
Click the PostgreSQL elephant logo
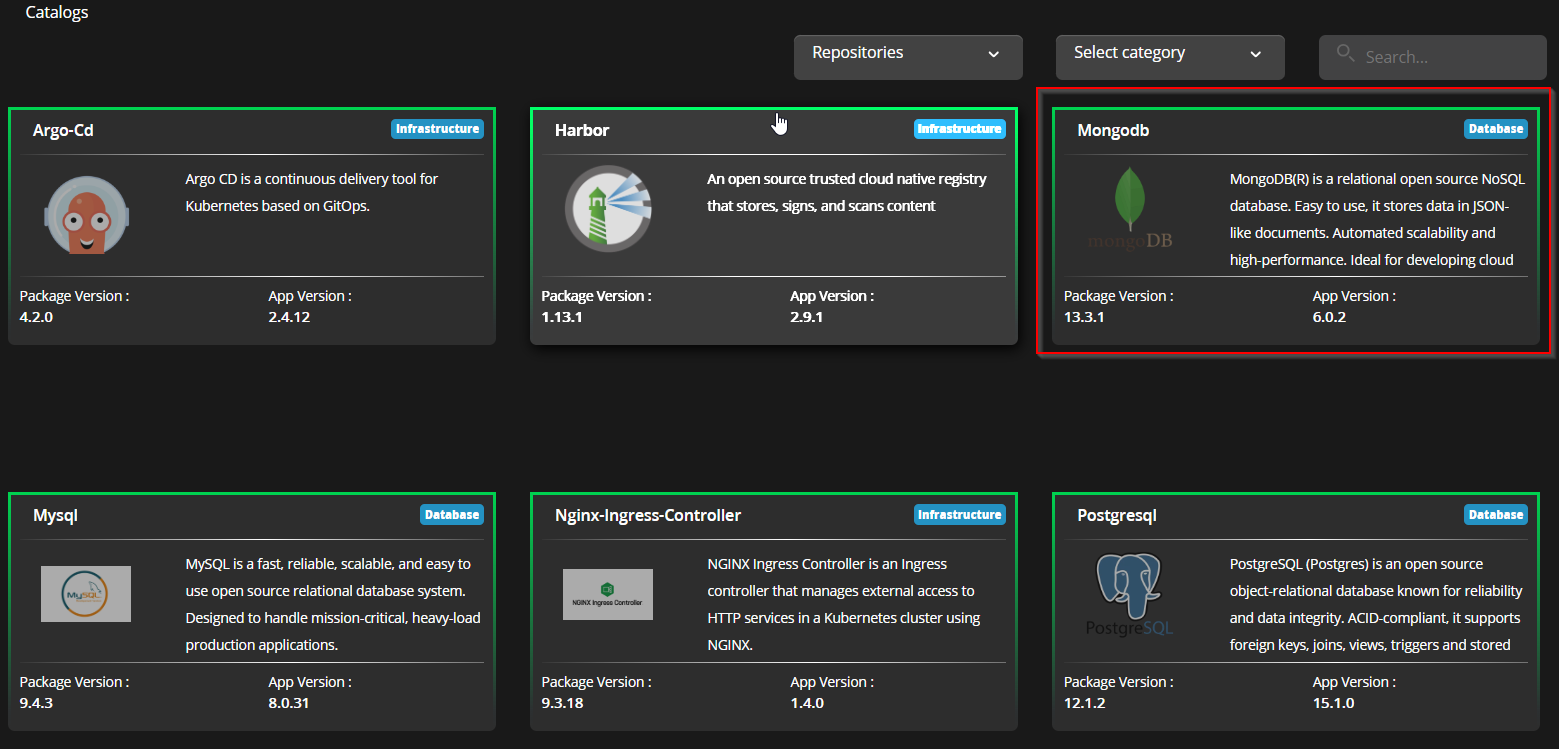pos(1130,594)
